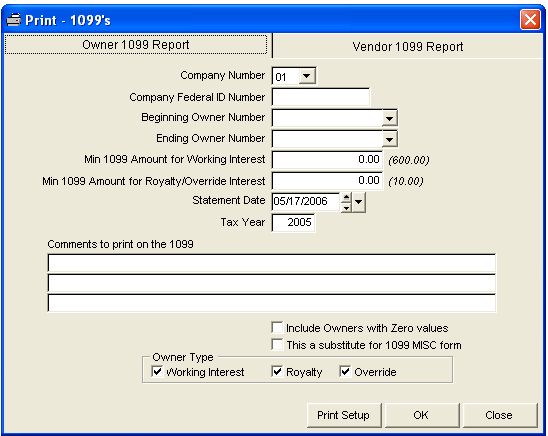
Task: Uncheck the Working Interest owner type
Action: point(157,371)
